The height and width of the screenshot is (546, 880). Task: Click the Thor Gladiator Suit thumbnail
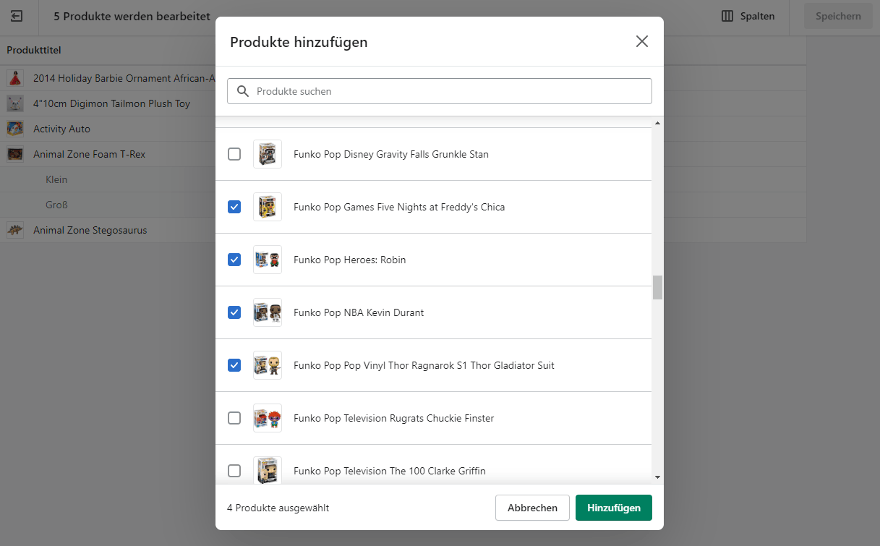[267, 365]
